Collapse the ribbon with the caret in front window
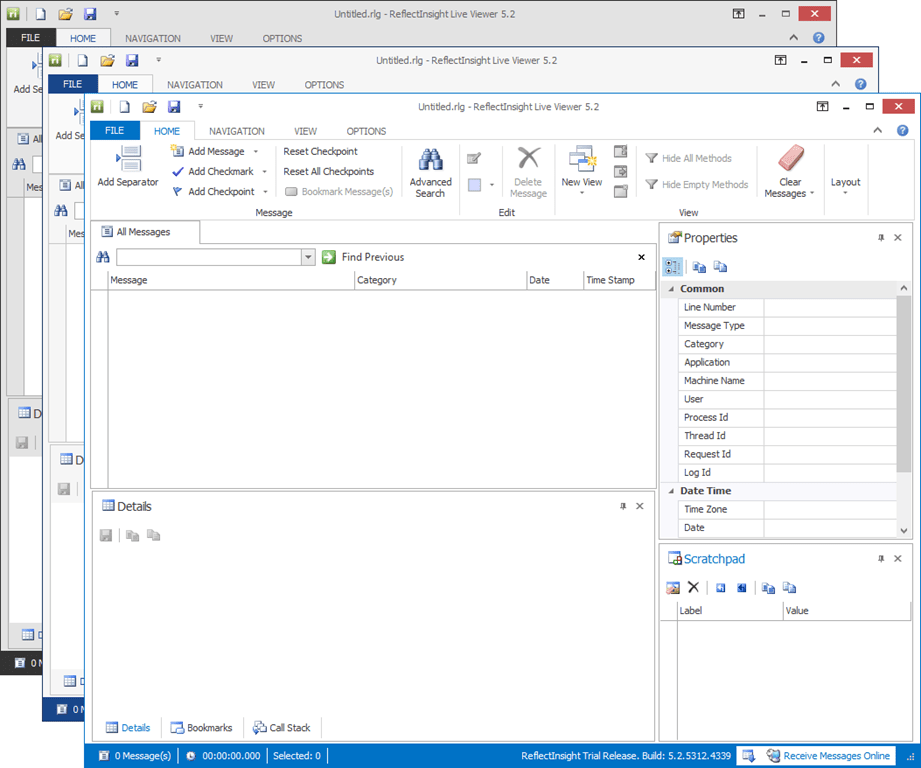The image size is (921, 768). [878, 130]
